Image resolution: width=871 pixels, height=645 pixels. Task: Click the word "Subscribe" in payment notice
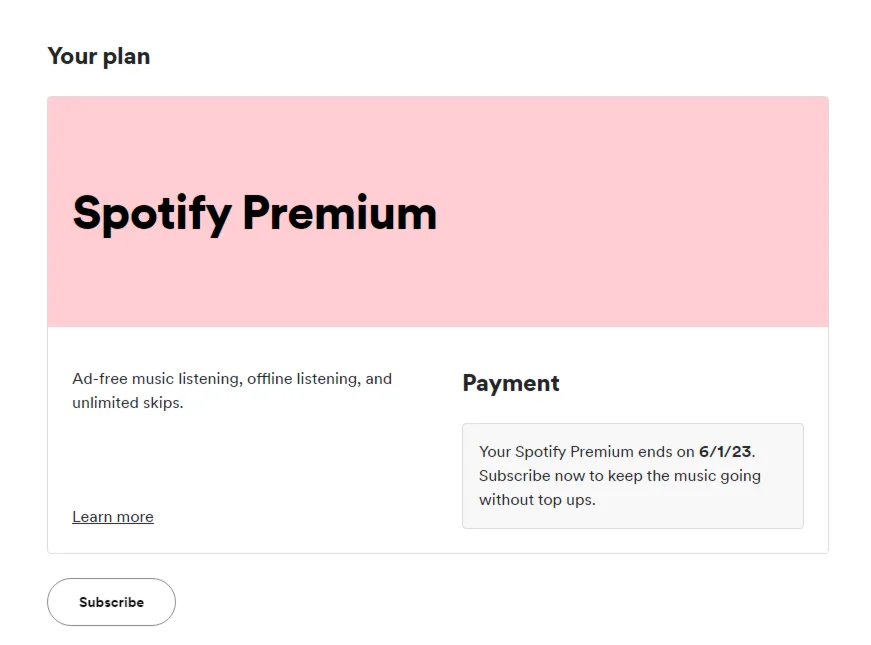click(515, 476)
